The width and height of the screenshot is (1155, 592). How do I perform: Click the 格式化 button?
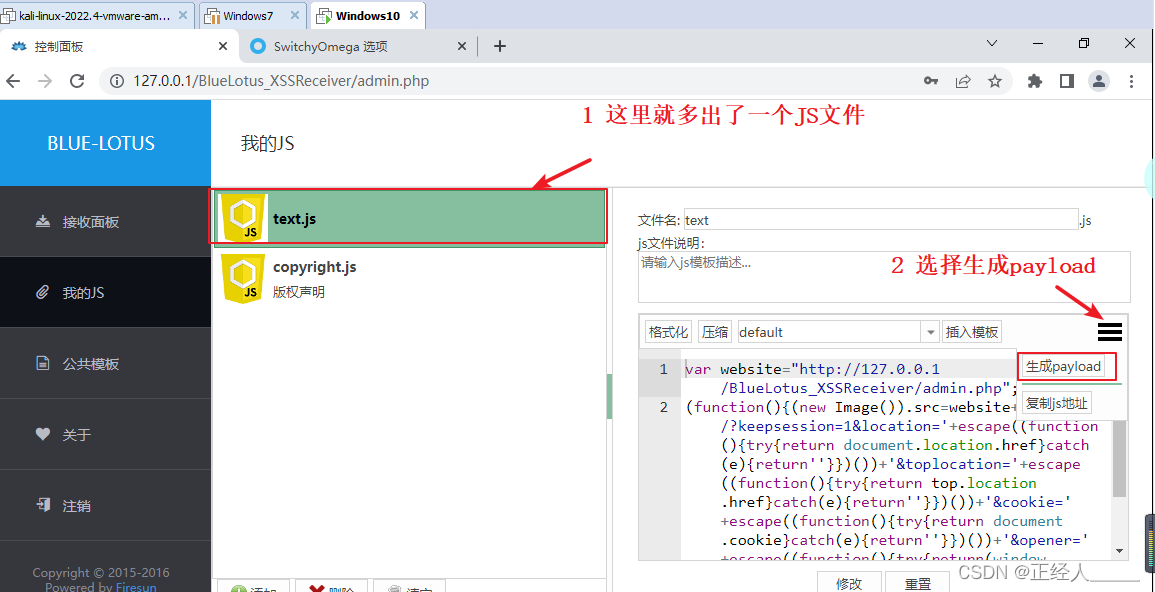(x=668, y=332)
